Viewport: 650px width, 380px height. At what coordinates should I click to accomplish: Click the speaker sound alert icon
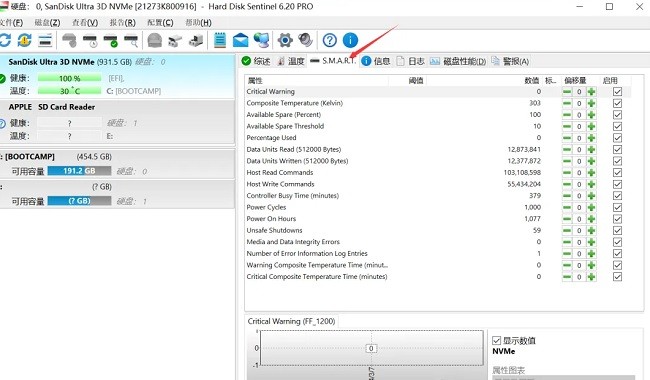306,40
